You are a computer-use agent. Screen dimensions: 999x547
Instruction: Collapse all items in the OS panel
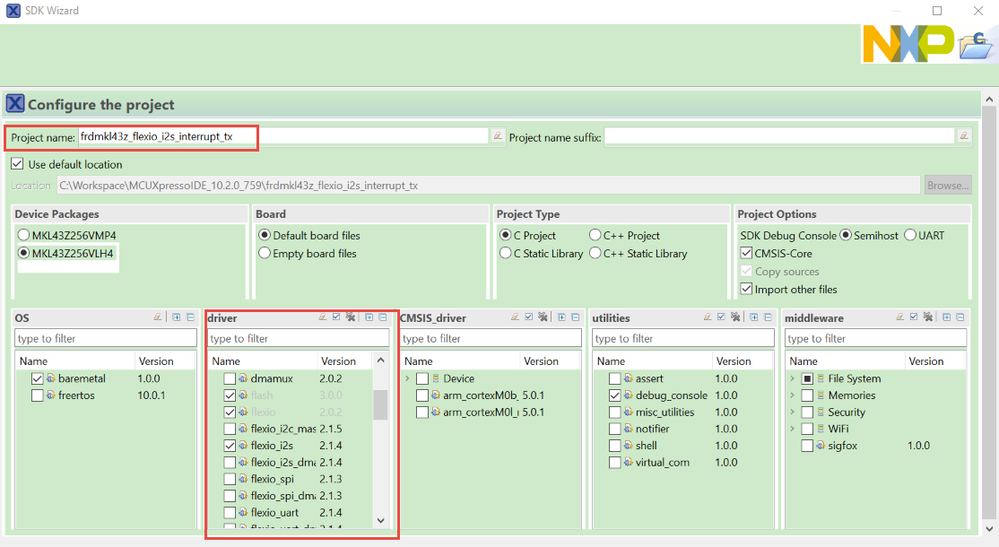(190, 316)
